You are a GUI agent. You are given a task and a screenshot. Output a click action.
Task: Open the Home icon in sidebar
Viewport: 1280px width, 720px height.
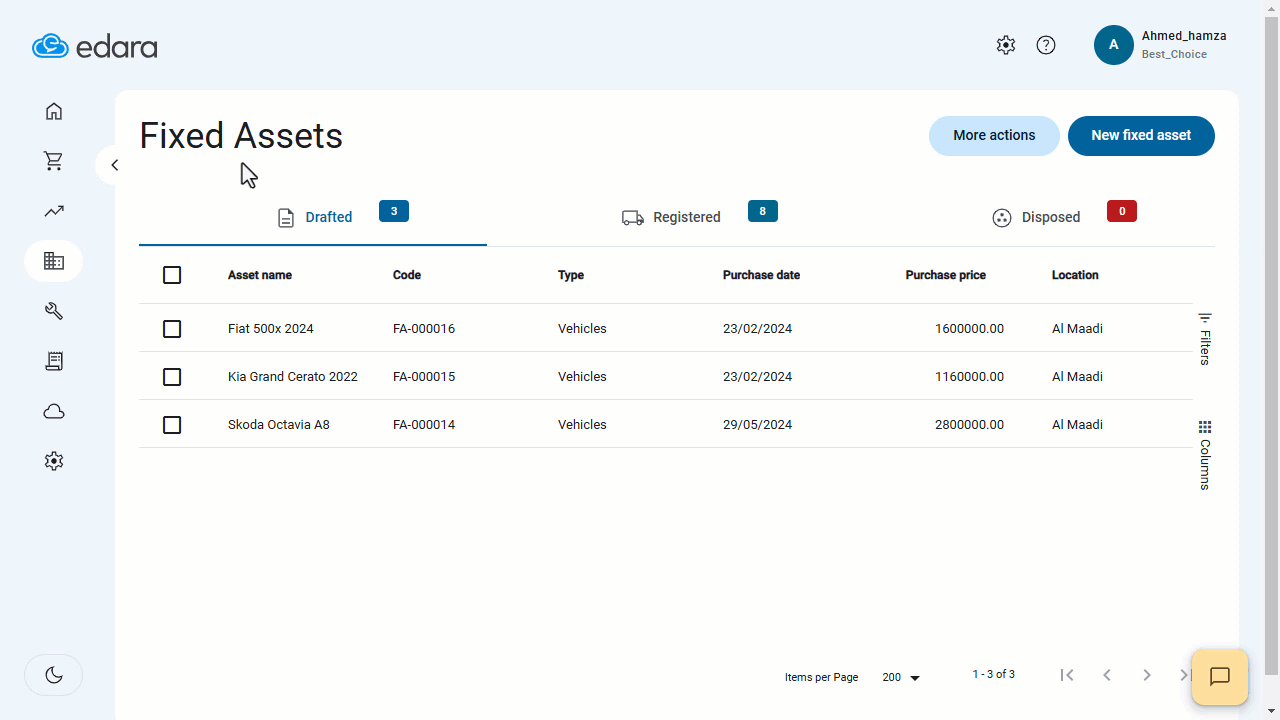(x=54, y=111)
